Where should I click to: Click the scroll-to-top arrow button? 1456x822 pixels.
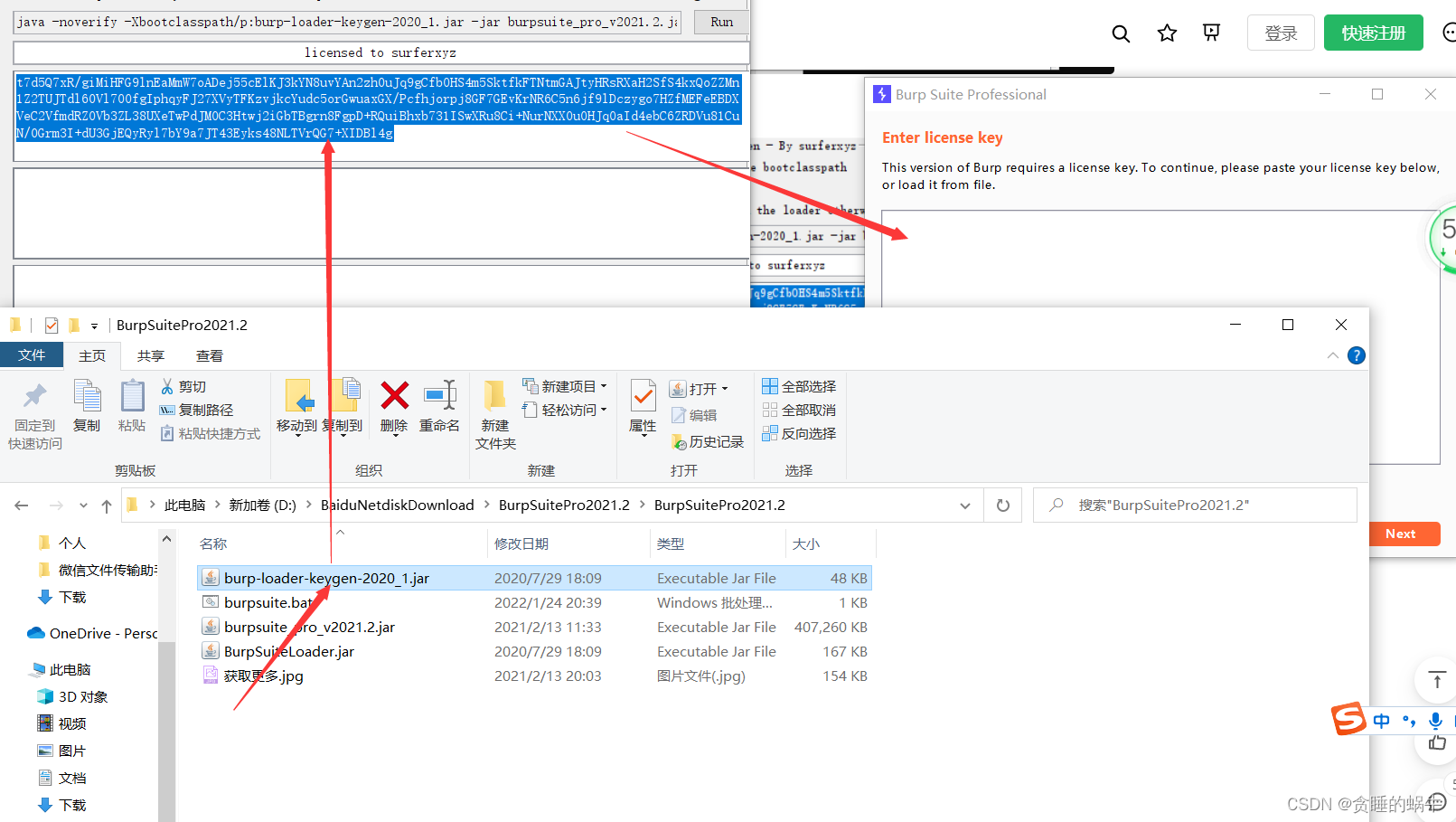click(x=1437, y=681)
